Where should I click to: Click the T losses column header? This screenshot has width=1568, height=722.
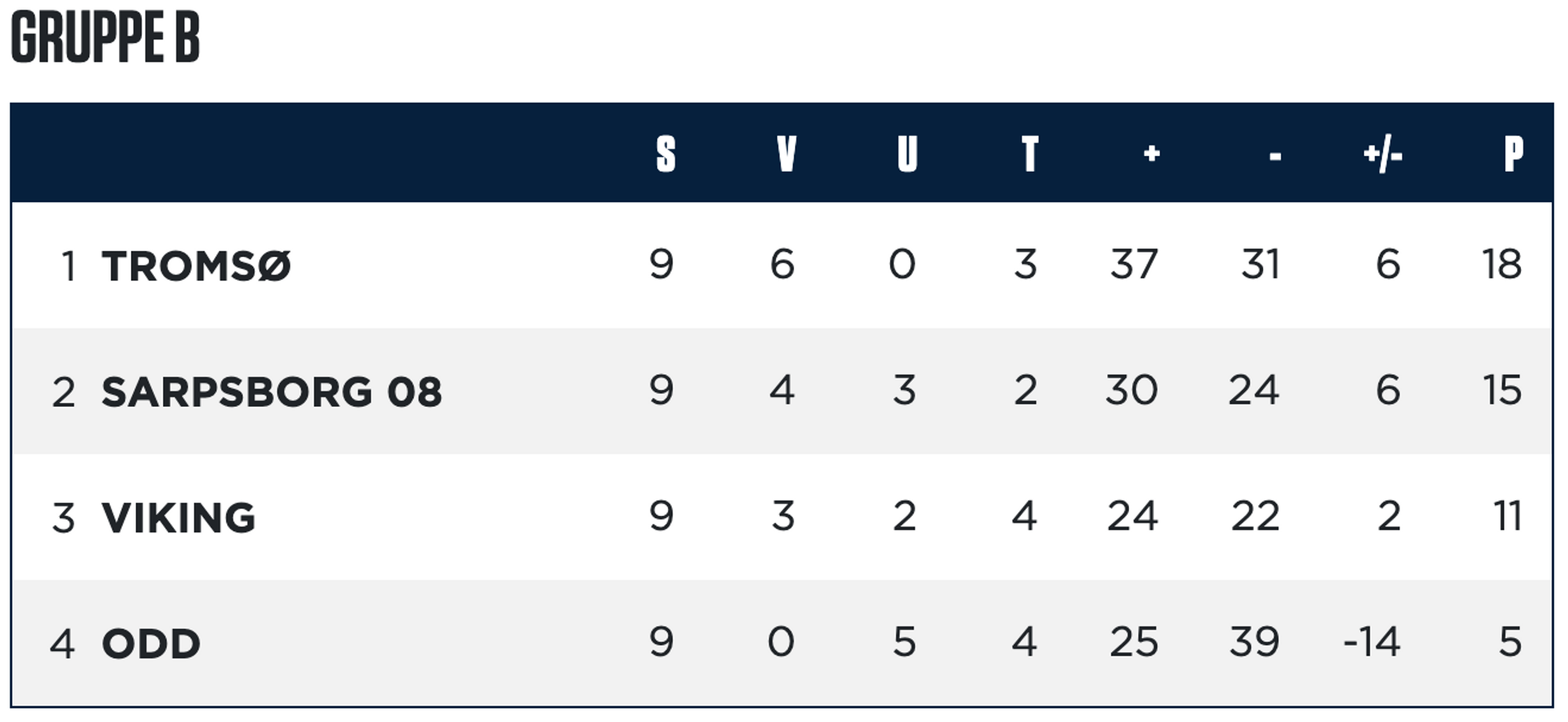(1030, 154)
